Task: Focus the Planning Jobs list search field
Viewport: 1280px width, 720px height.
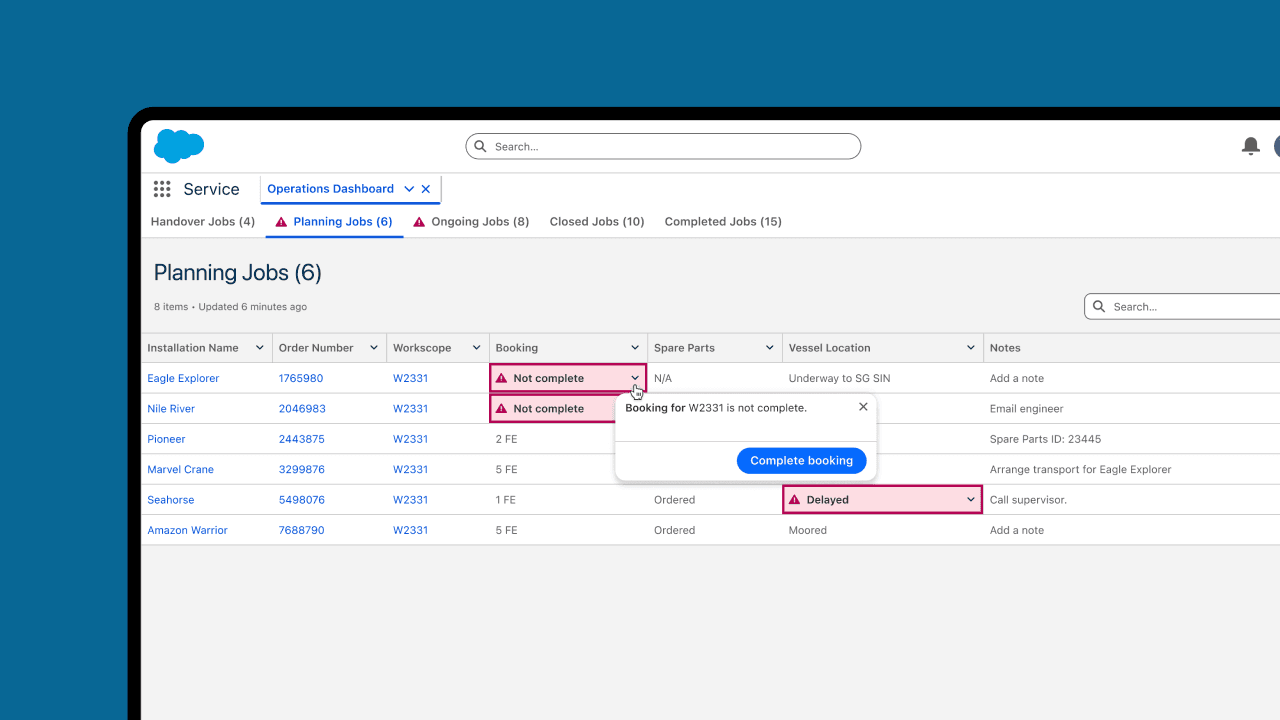Action: click(x=1183, y=306)
